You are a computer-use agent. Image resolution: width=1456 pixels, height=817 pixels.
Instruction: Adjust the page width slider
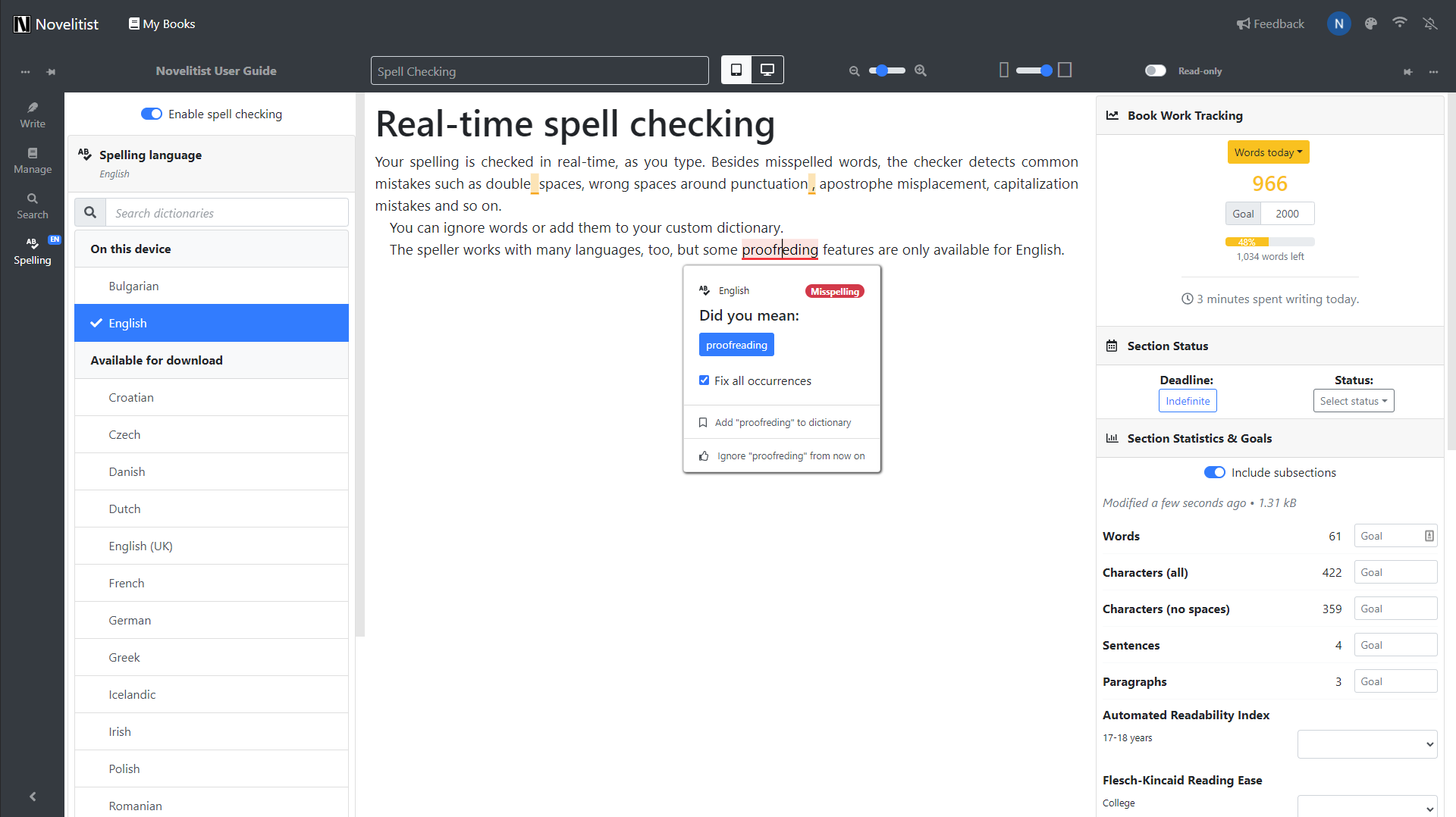(x=1034, y=70)
